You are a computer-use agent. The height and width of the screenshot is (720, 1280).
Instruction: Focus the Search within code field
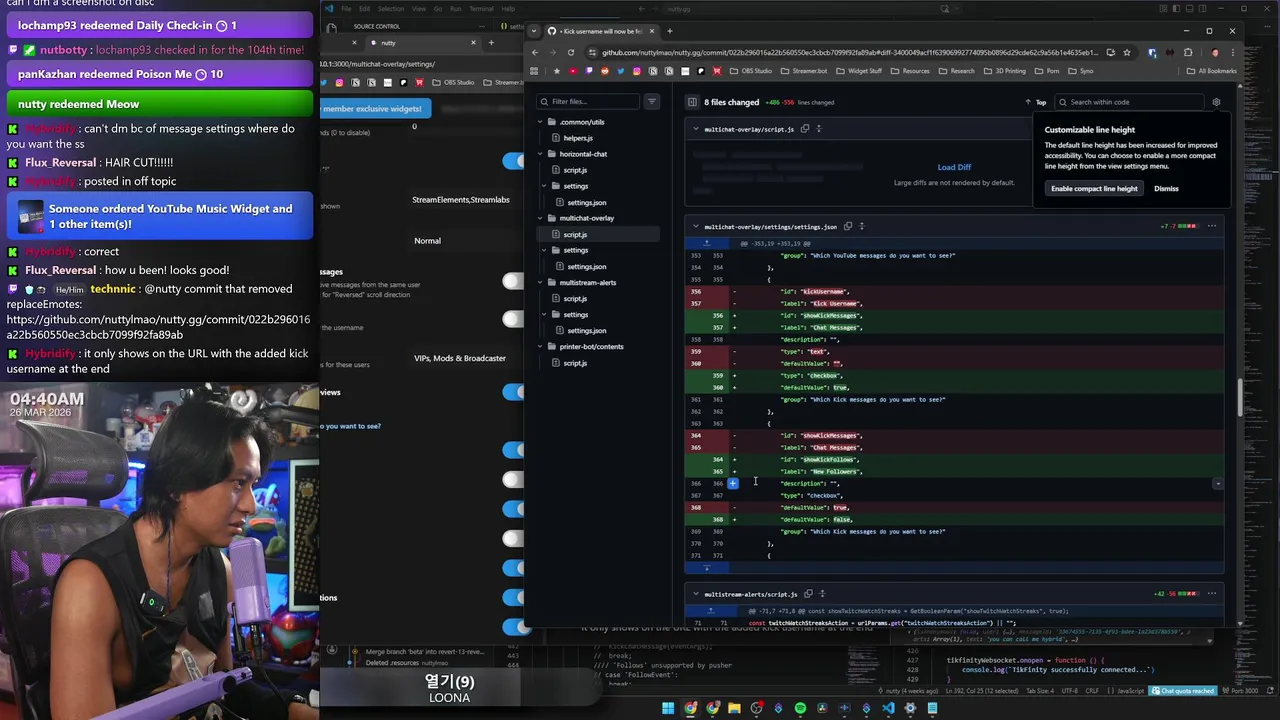tap(1130, 102)
